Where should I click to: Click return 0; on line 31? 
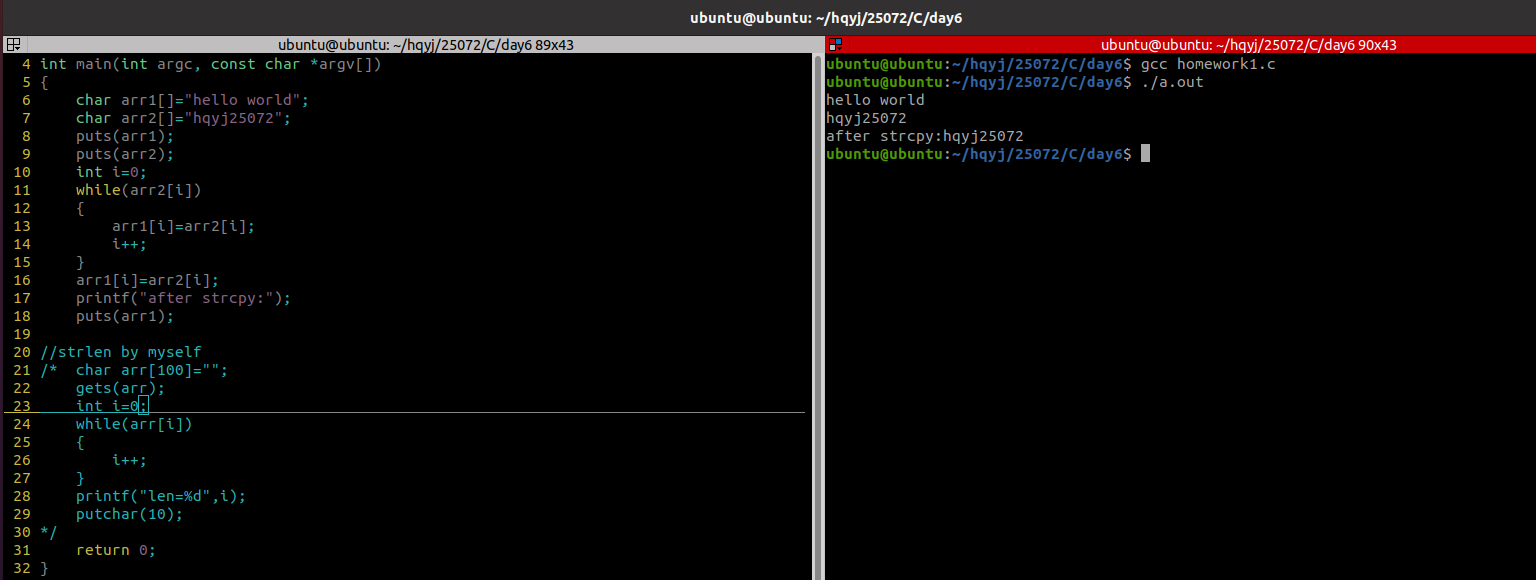[x=116, y=550]
